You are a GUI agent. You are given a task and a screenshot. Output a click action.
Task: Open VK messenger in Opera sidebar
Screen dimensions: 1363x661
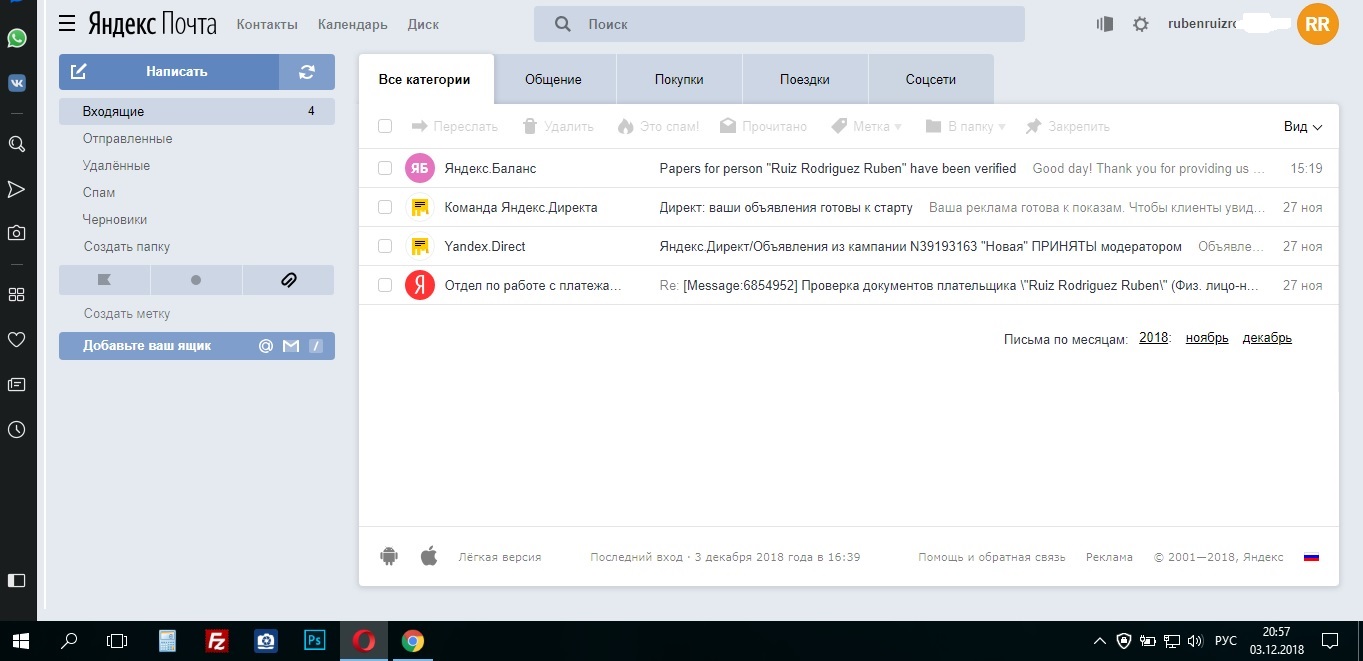pyautogui.click(x=16, y=83)
